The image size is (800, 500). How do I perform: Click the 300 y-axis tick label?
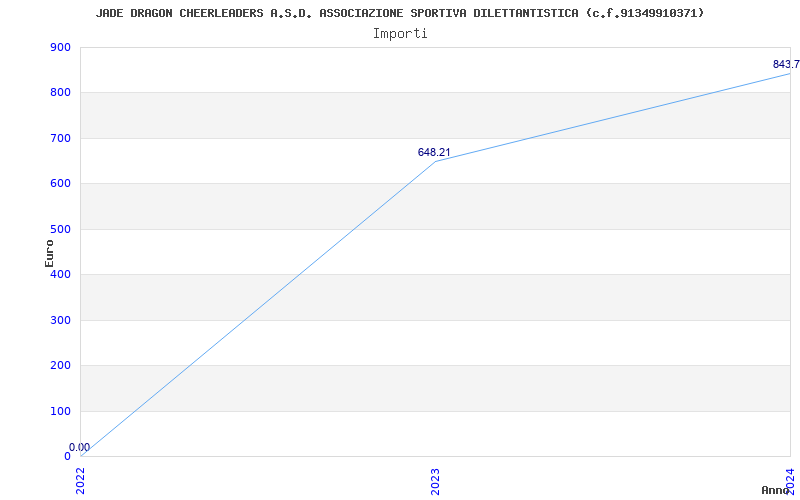[x=60, y=320]
